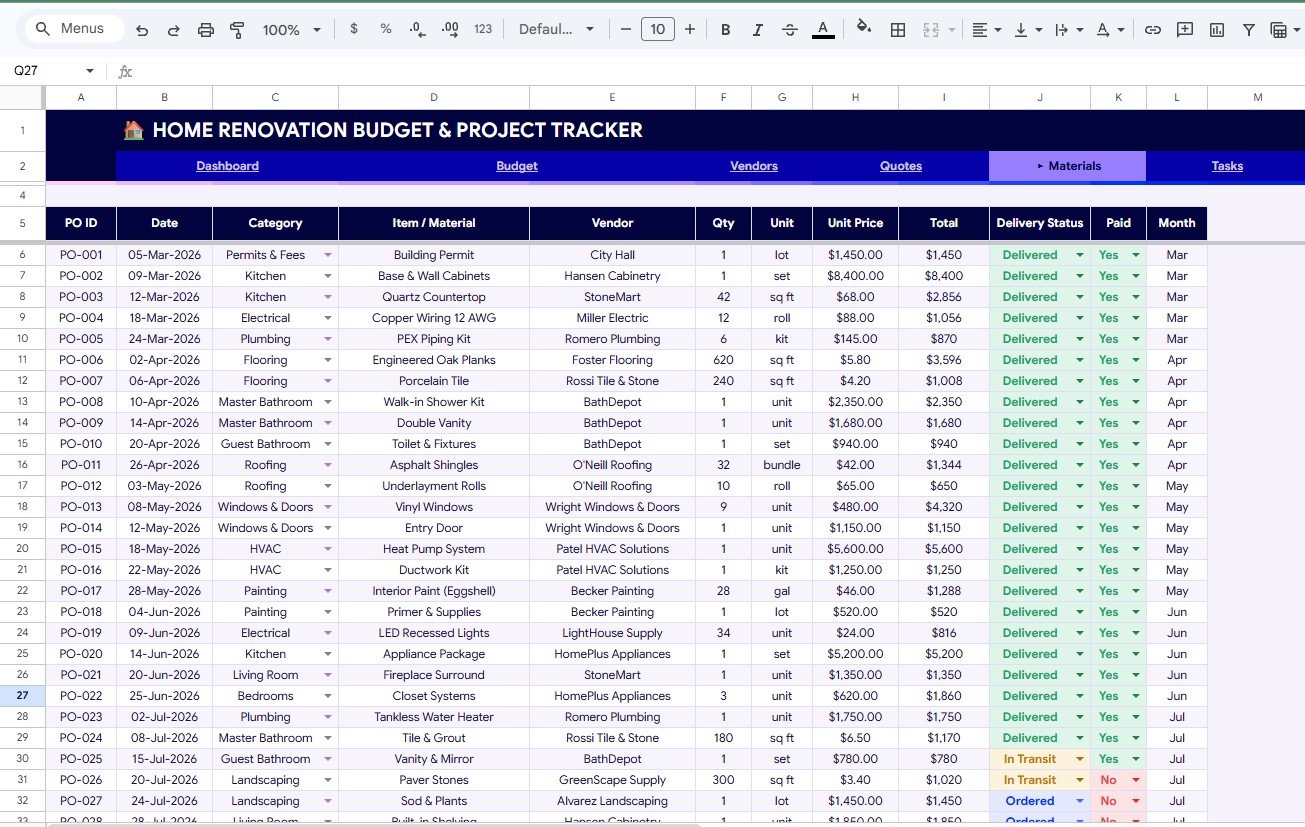
Task: Increase decimal places icon
Action: pyautogui.click(x=450, y=29)
